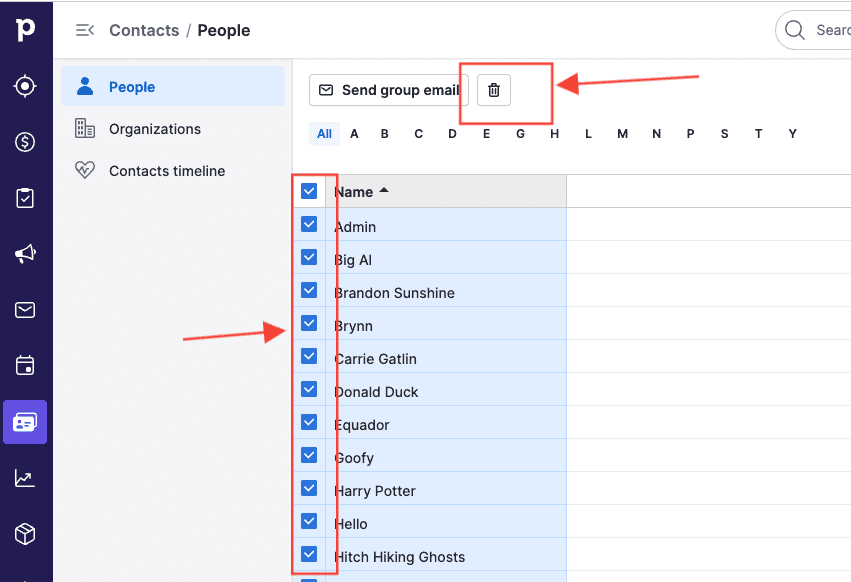Click the Send group email button
The width and height of the screenshot is (851, 582).
[x=388, y=90]
